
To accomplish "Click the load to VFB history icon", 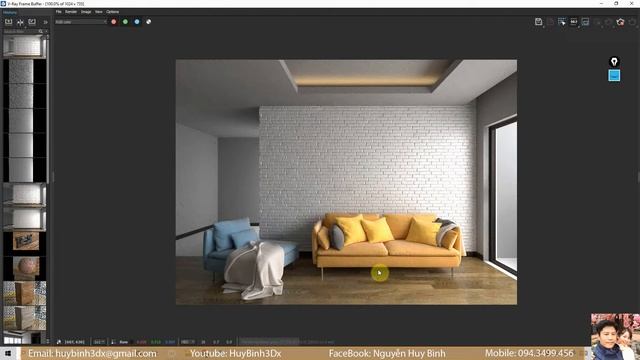I will coord(32,22).
